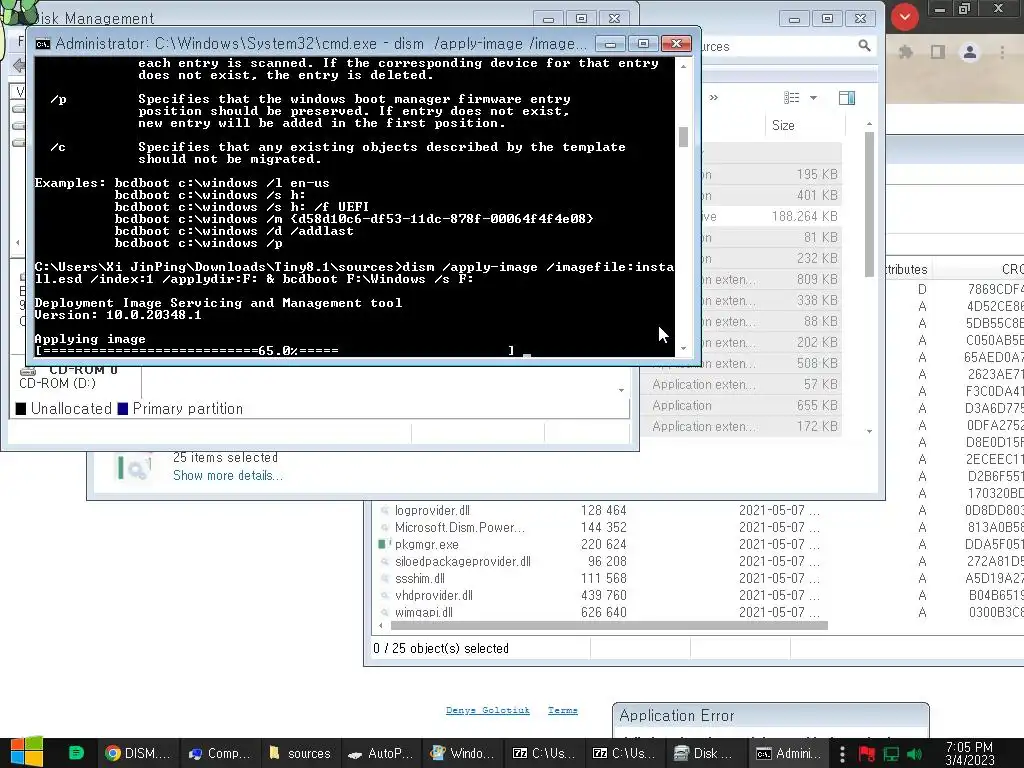Open the green pinned app in the taskbar
Screen dimensions: 1024x768
coord(76,753)
